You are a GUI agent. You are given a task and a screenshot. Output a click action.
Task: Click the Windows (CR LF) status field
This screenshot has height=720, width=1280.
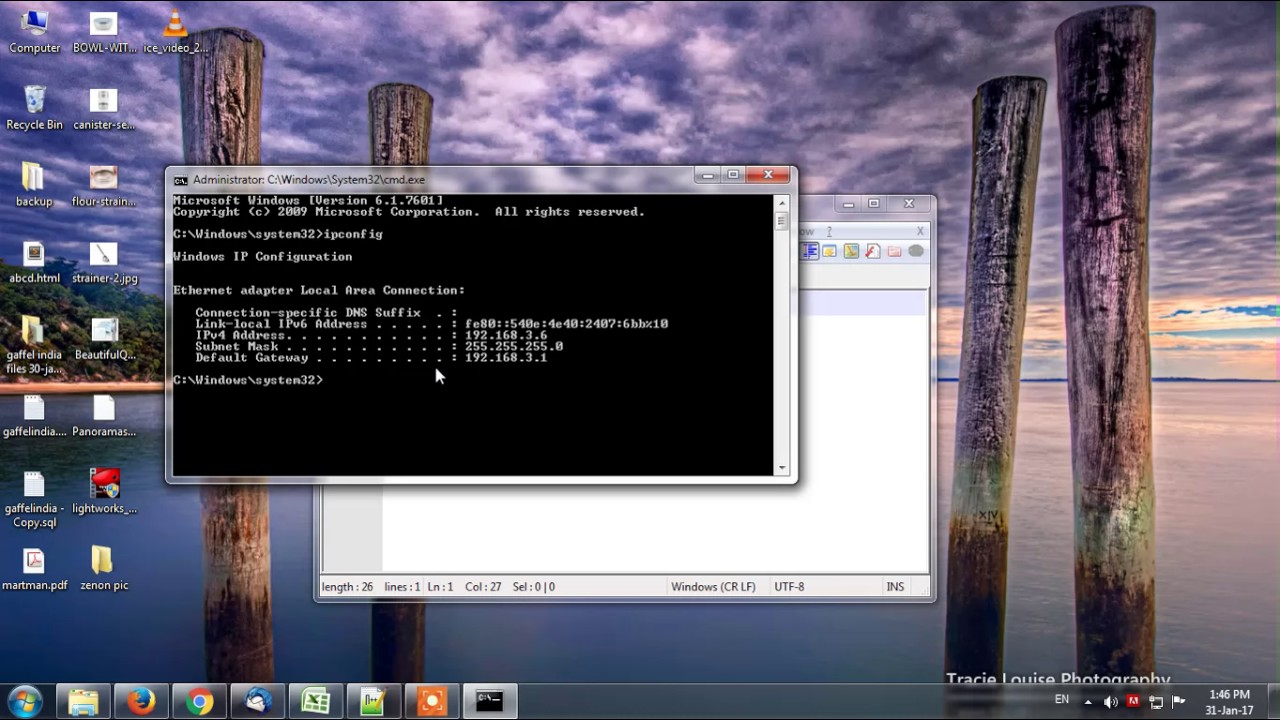coord(715,587)
